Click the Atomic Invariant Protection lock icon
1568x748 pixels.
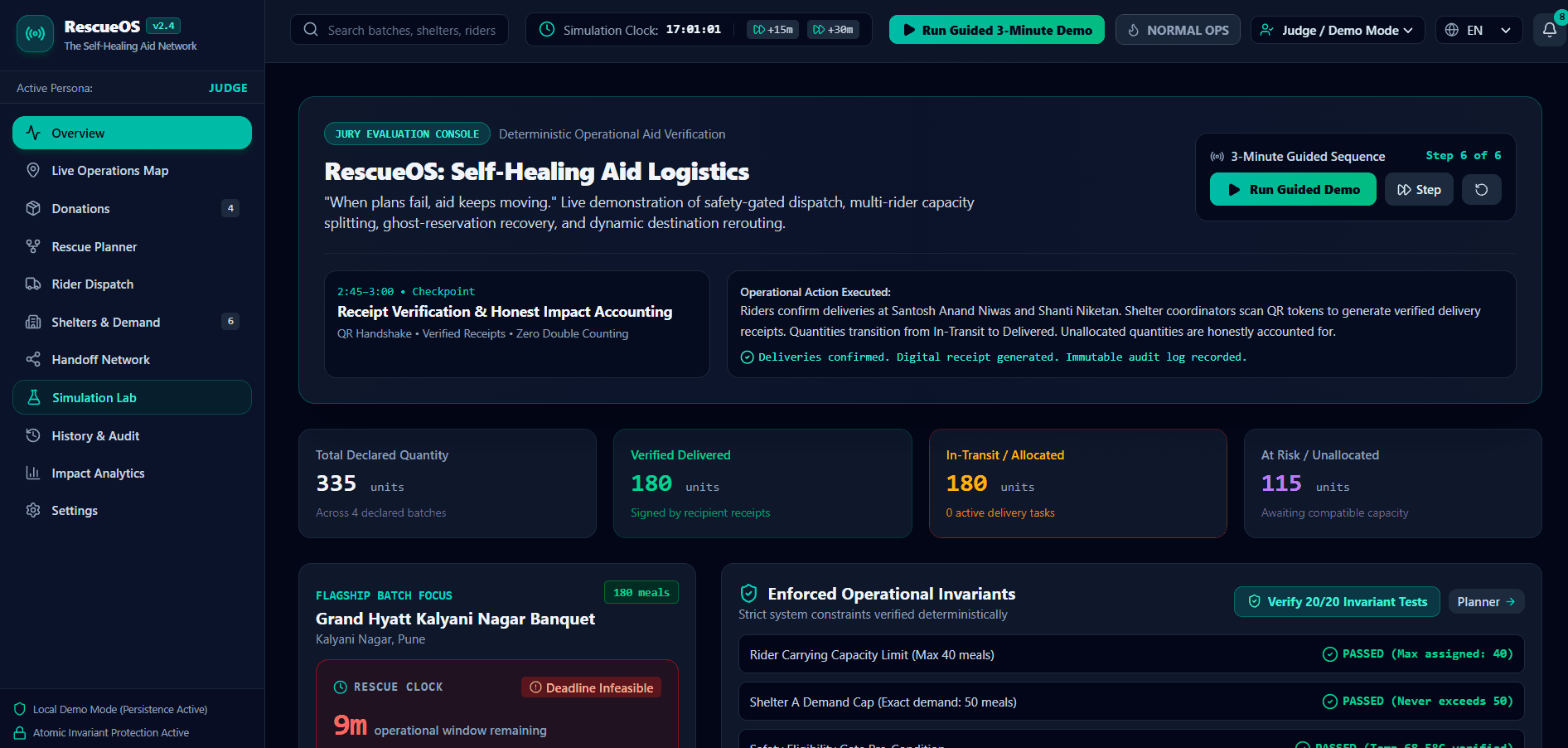20,733
